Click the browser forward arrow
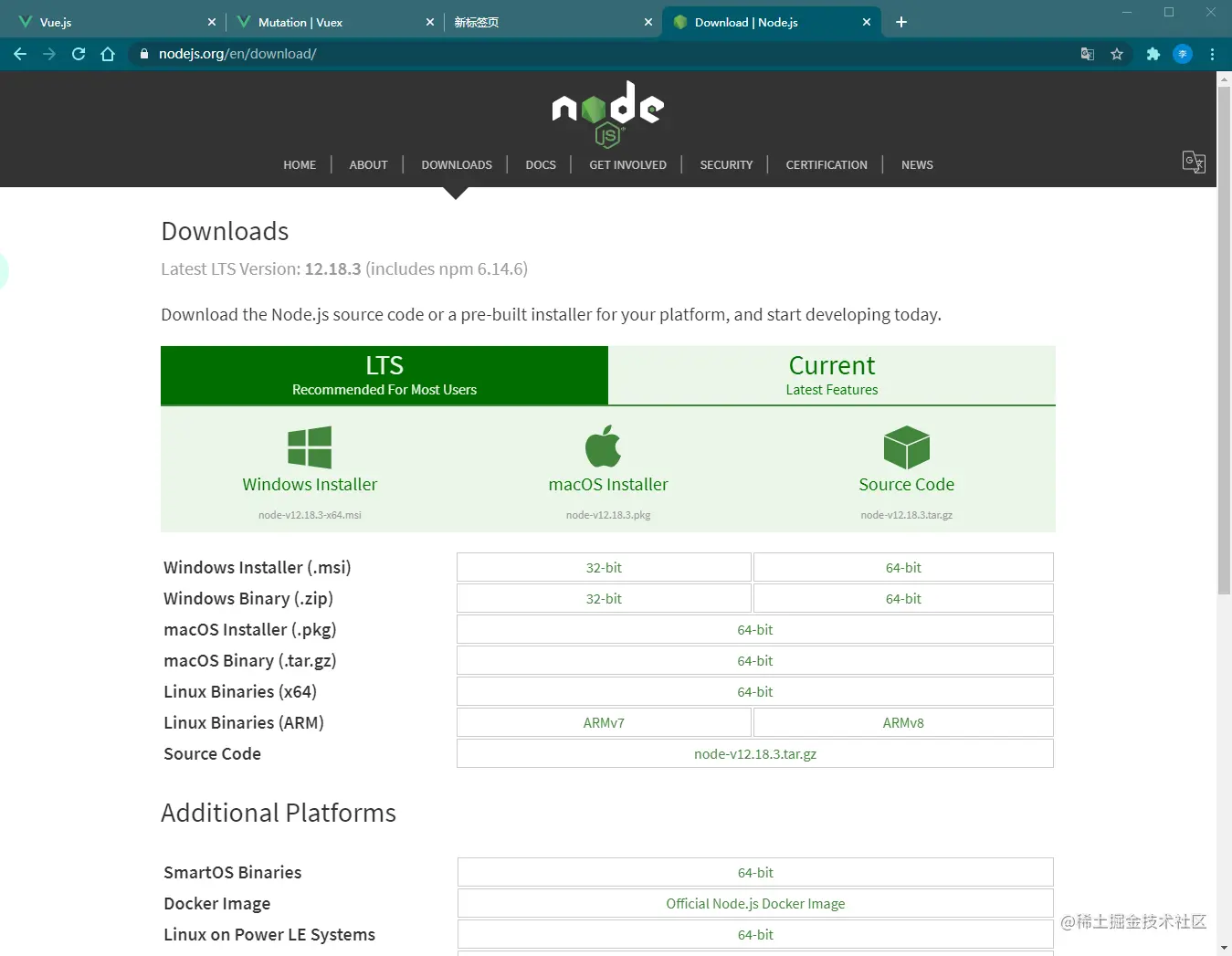The height and width of the screenshot is (956, 1232). 49,54
